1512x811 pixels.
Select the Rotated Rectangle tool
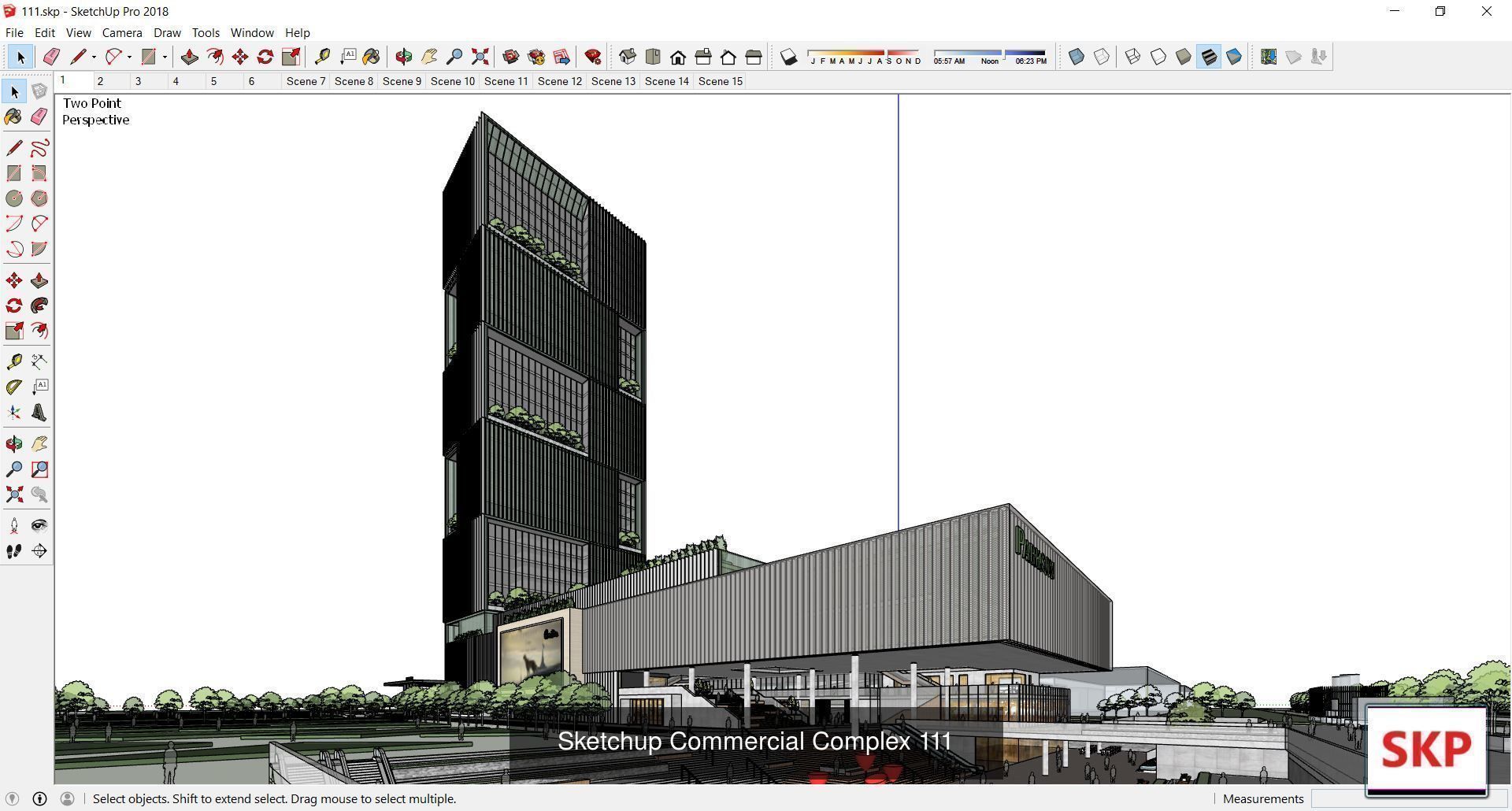point(39,173)
